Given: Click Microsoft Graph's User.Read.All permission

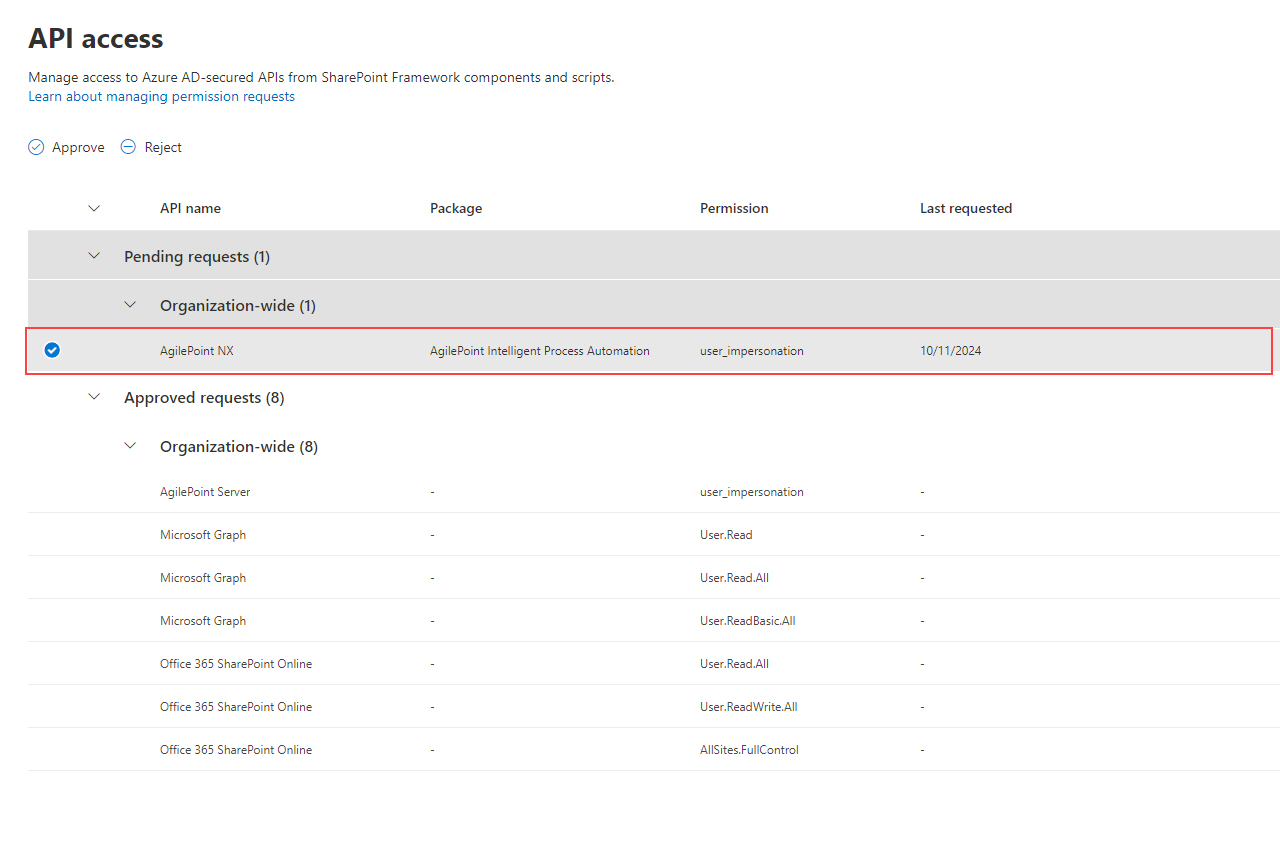Looking at the screenshot, I should pos(734,578).
